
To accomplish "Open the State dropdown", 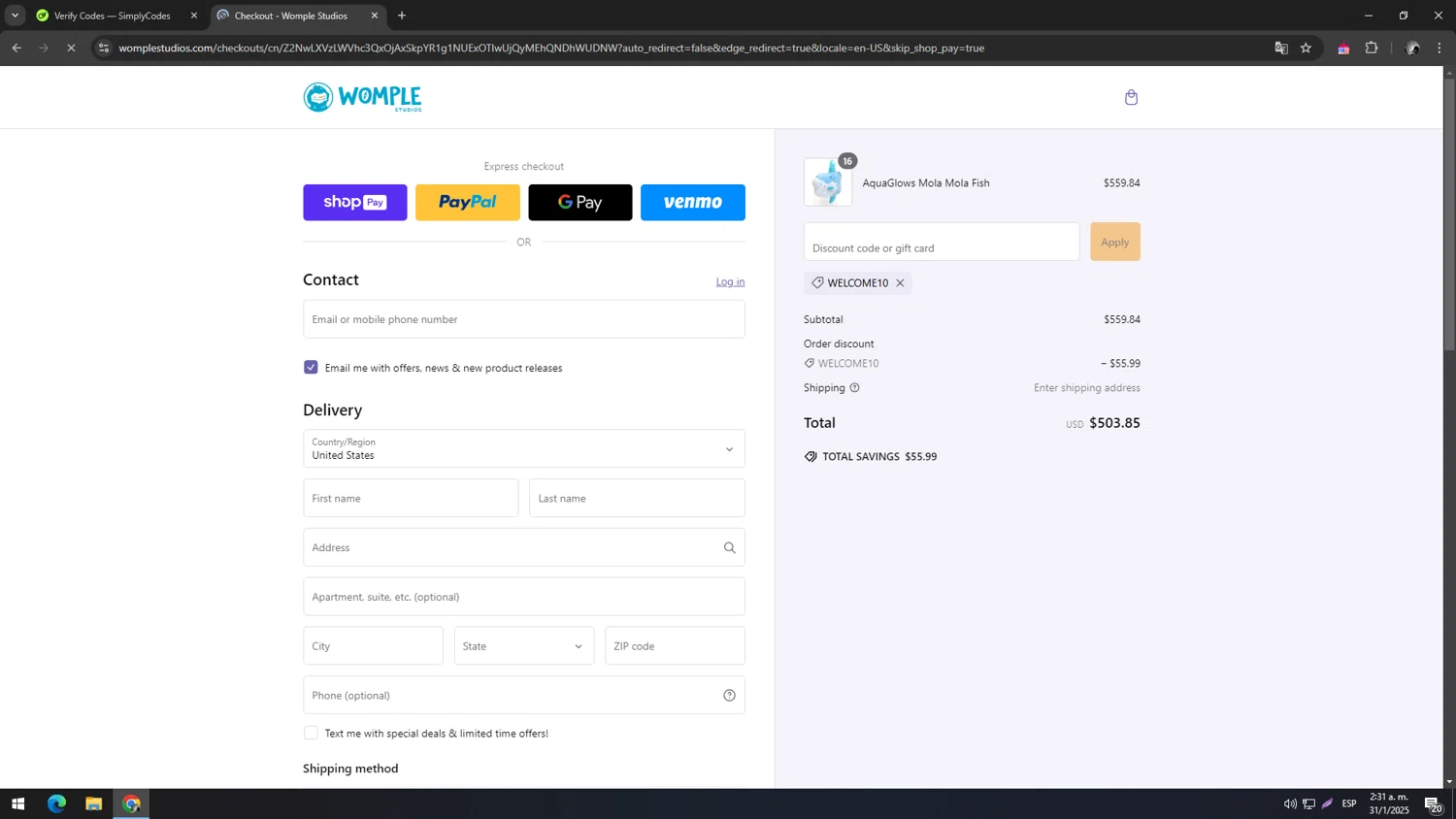I will click(524, 646).
